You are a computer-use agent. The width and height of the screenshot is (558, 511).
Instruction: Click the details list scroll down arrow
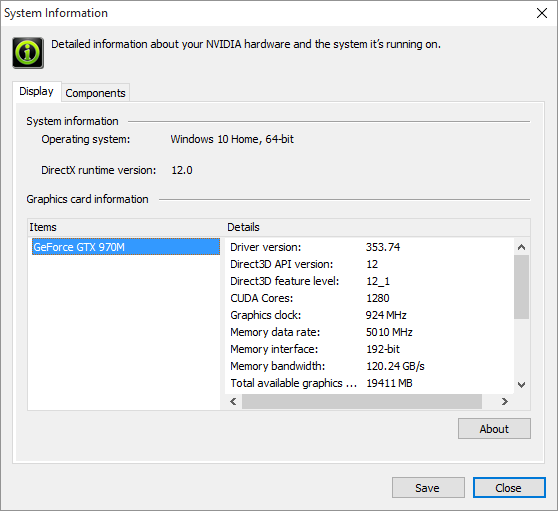(522, 384)
